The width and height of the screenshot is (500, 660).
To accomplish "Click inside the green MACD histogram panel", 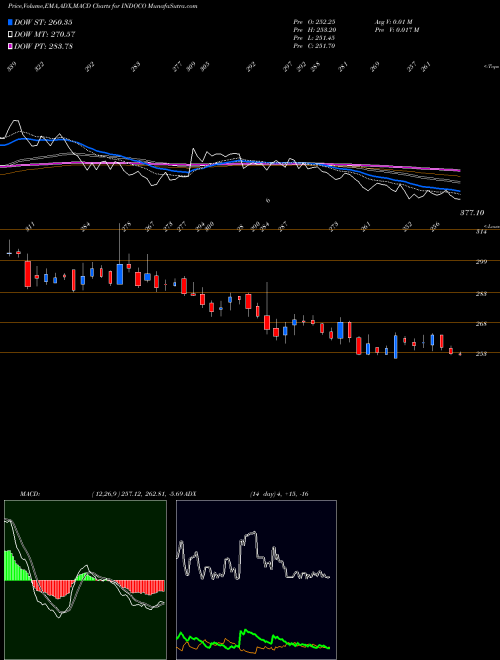I will (x=85, y=580).
